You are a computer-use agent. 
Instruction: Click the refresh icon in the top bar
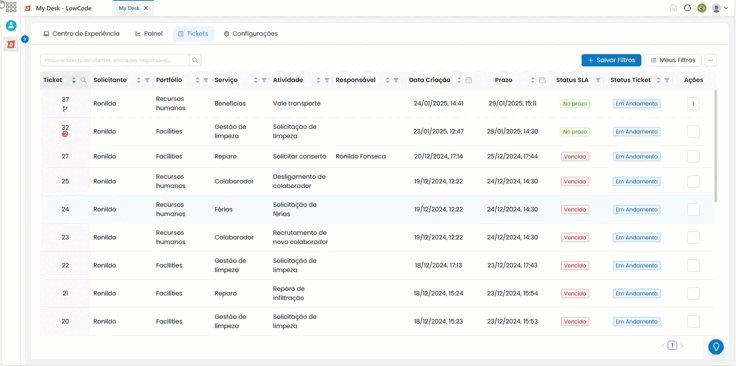click(x=687, y=8)
